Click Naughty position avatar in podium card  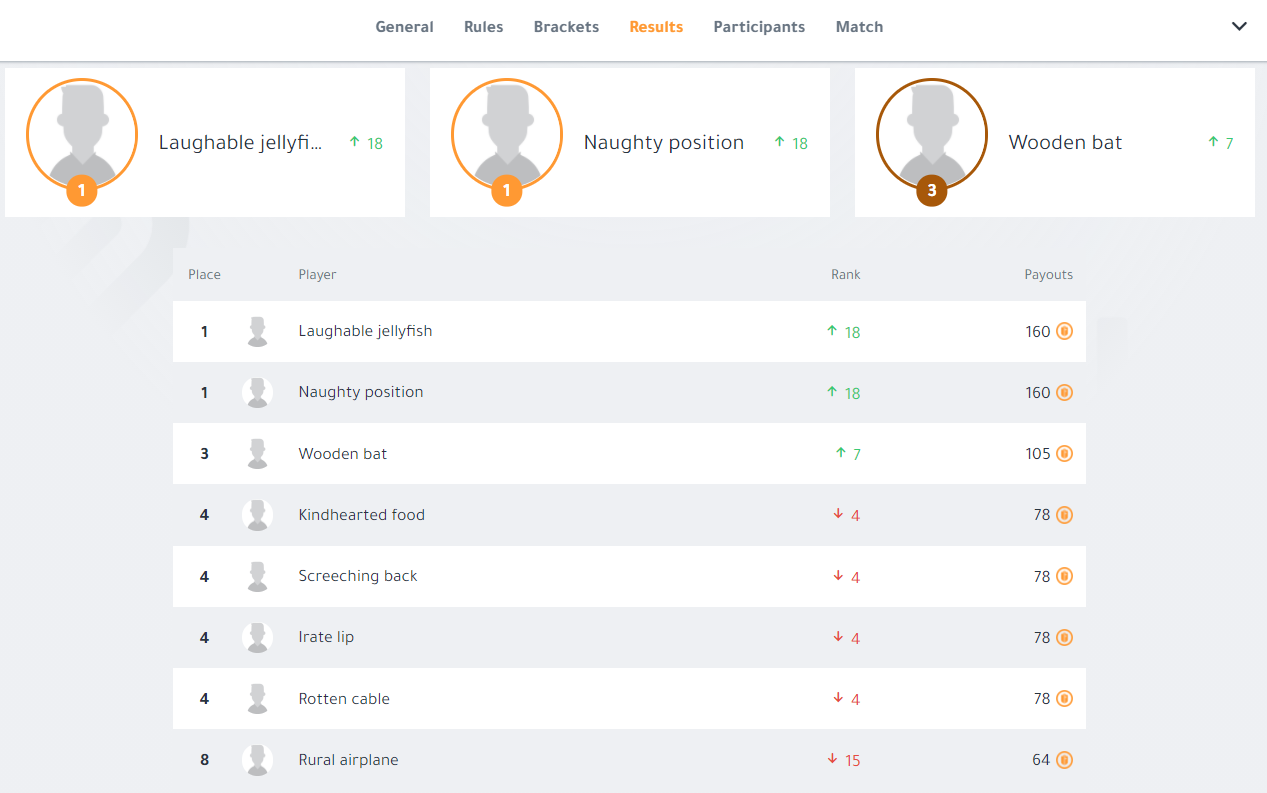tap(506, 134)
